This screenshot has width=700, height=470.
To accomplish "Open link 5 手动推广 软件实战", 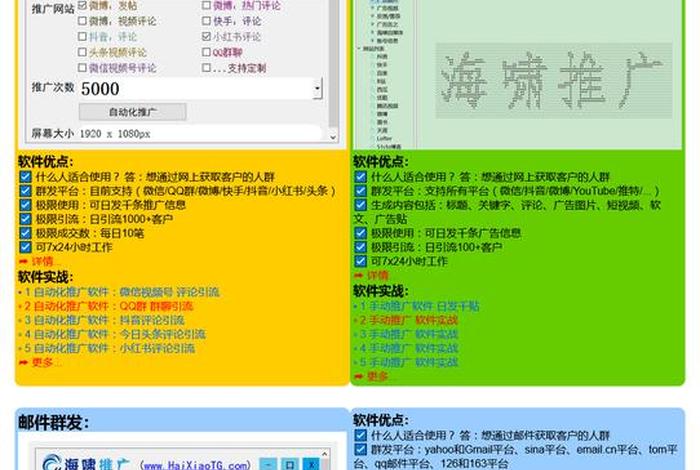I will pos(408,362).
